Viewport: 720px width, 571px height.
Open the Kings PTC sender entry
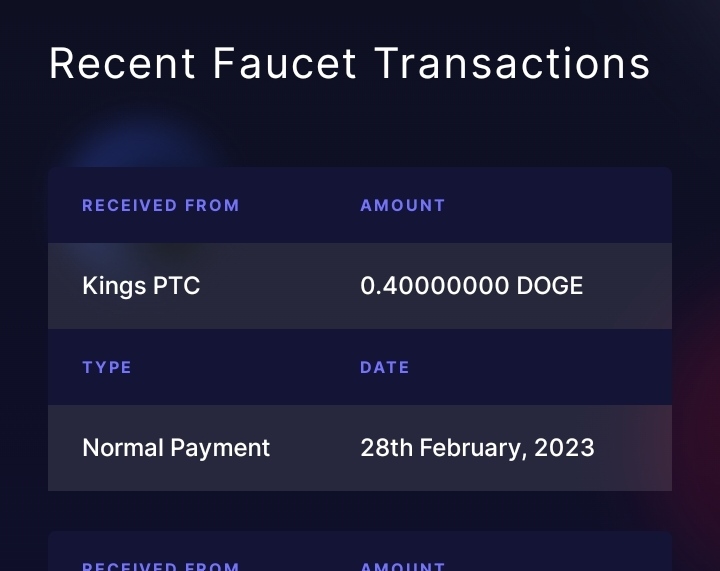click(x=141, y=286)
